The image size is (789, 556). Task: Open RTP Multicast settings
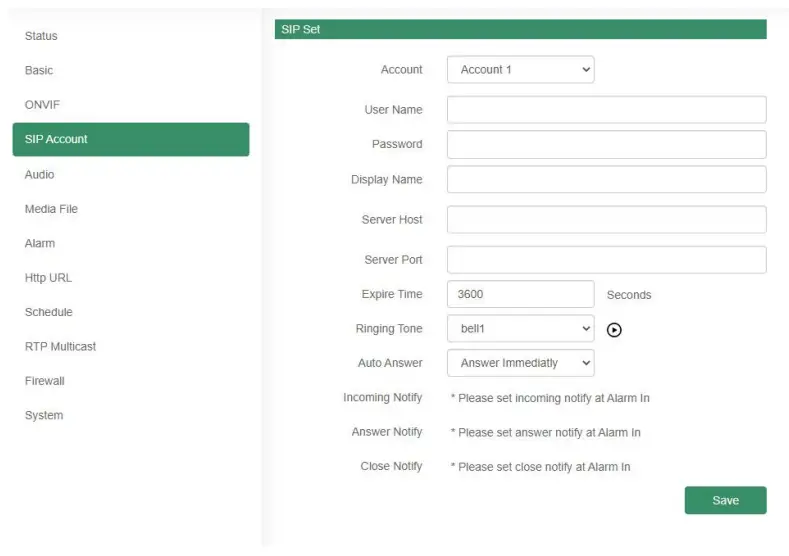click(x=60, y=346)
